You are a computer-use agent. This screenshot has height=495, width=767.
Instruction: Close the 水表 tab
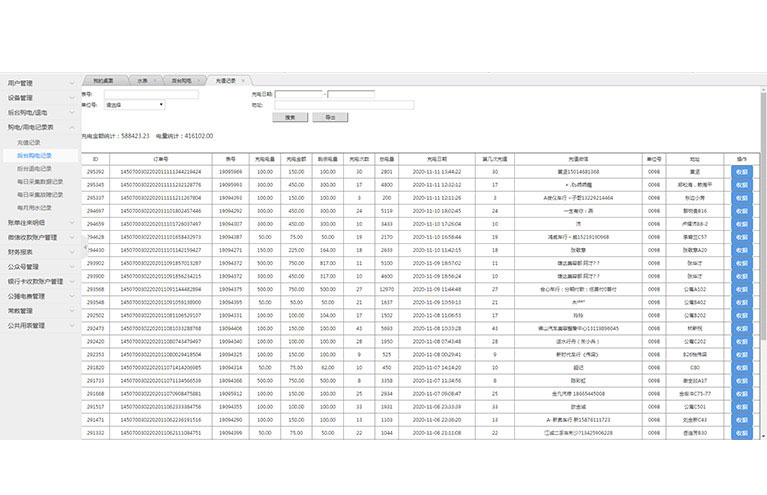coord(155,81)
